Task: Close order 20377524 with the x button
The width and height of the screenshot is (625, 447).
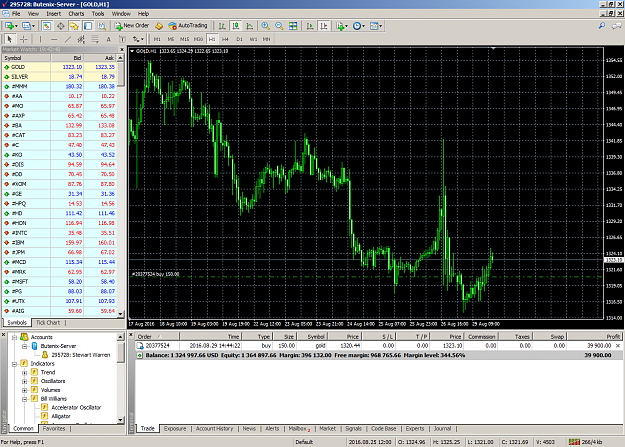Action: pyautogui.click(x=618, y=346)
